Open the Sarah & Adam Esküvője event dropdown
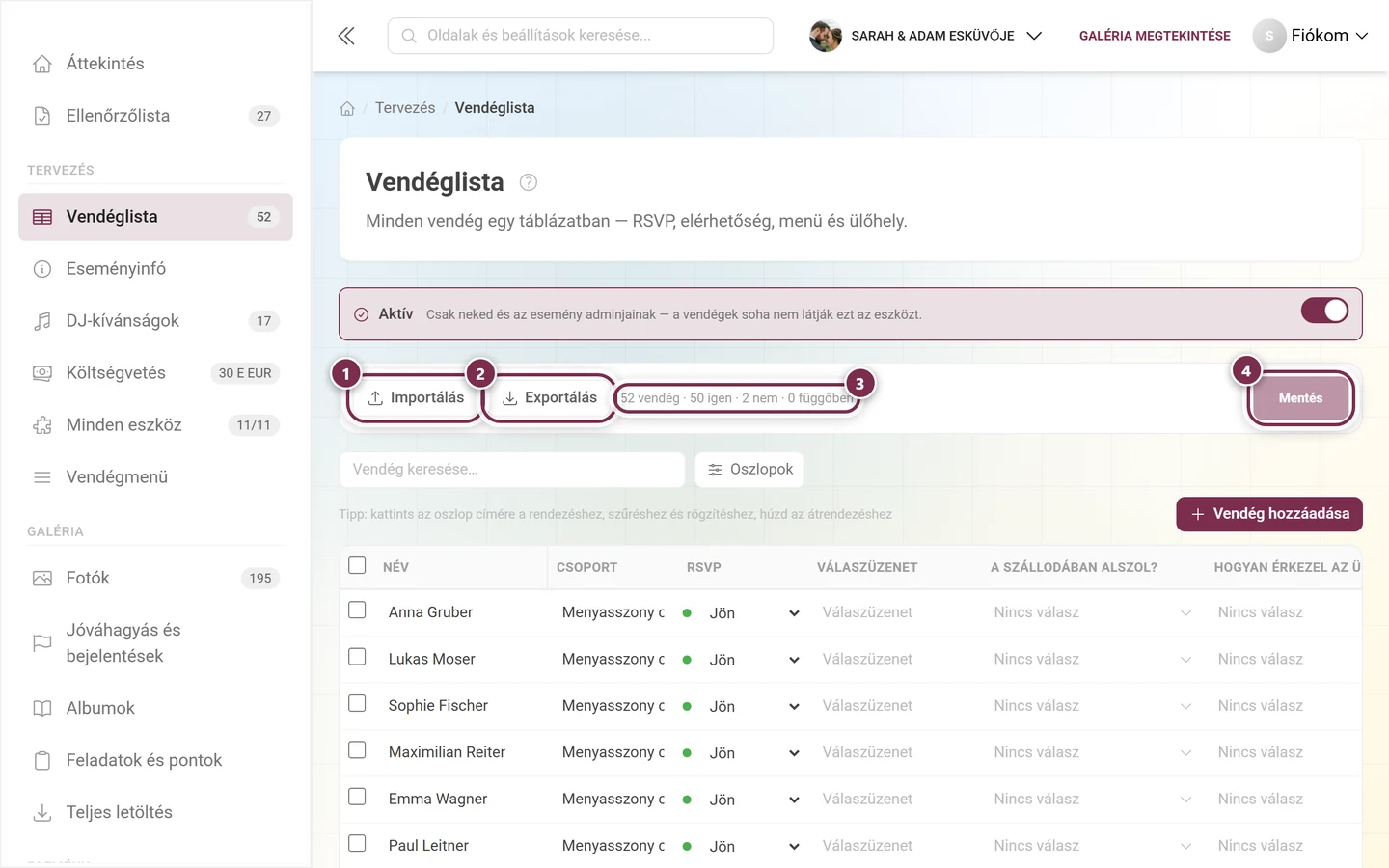 [x=926, y=36]
